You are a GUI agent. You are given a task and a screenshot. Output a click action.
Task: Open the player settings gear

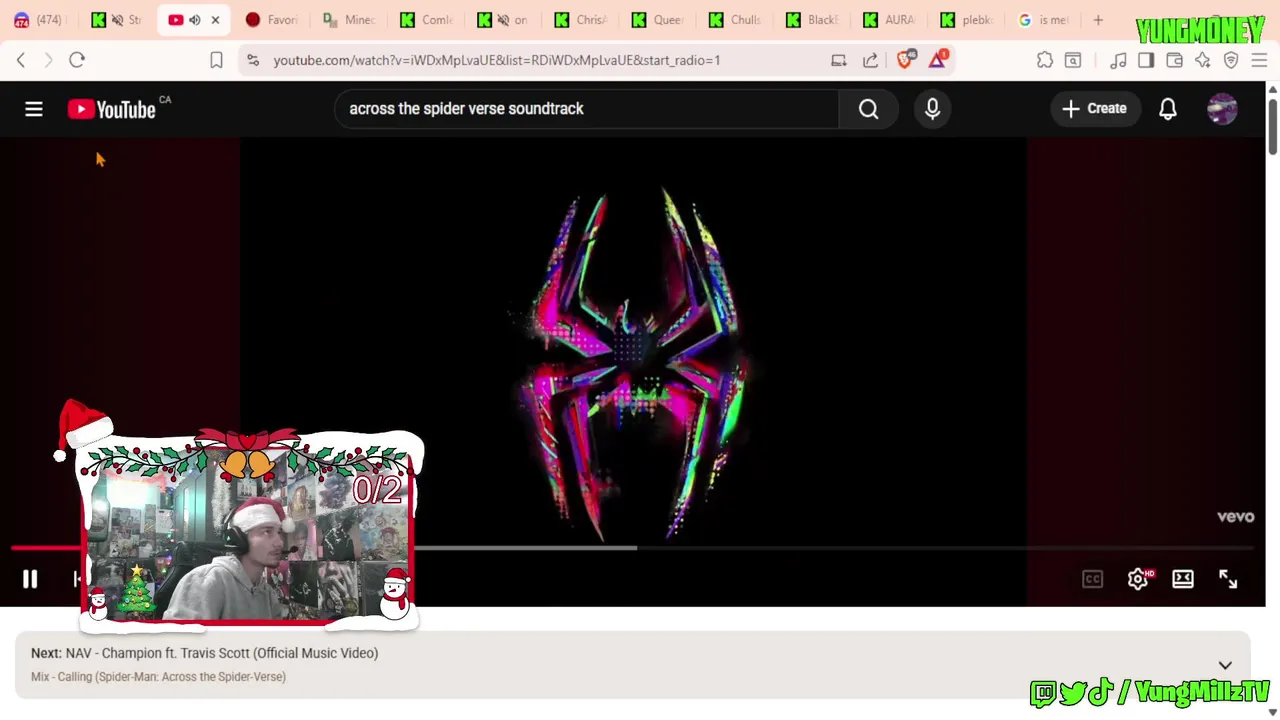[1138, 579]
